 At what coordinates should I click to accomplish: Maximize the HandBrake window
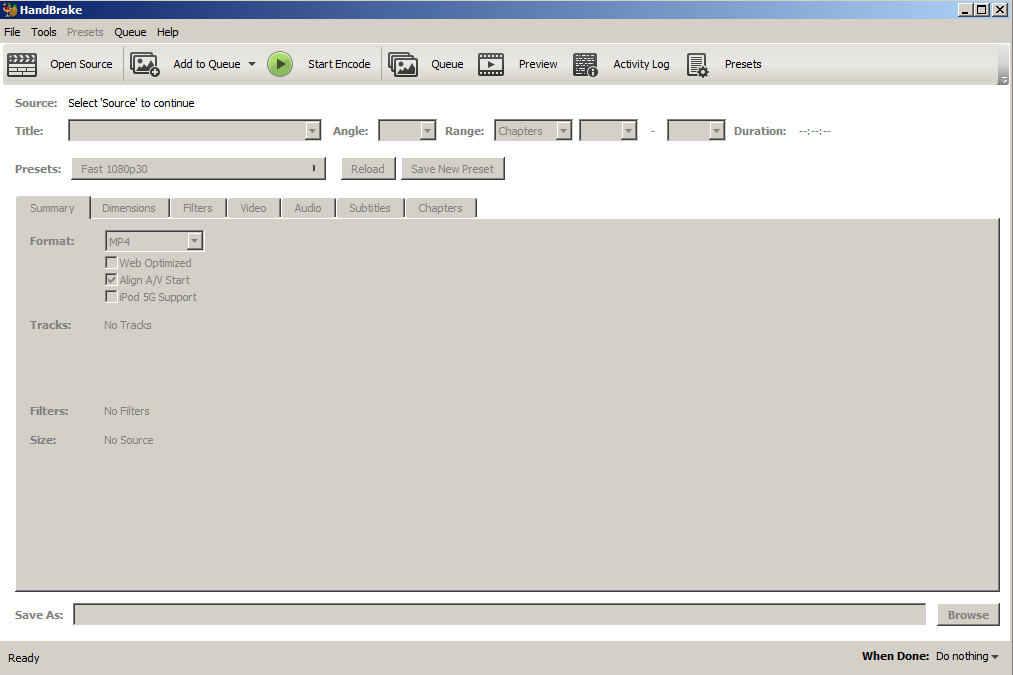click(x=981, y=10)
